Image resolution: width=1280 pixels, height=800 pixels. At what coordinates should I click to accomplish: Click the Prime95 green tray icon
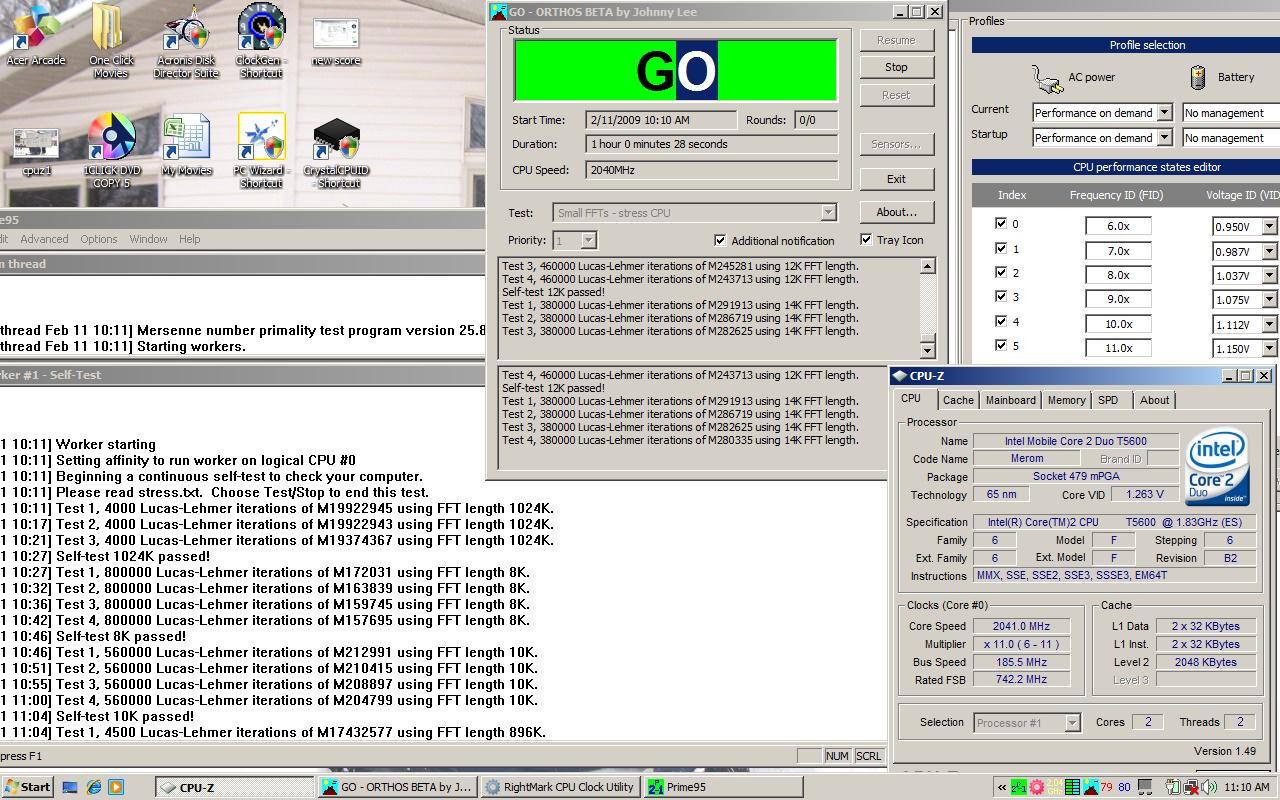pos(1018,787)
